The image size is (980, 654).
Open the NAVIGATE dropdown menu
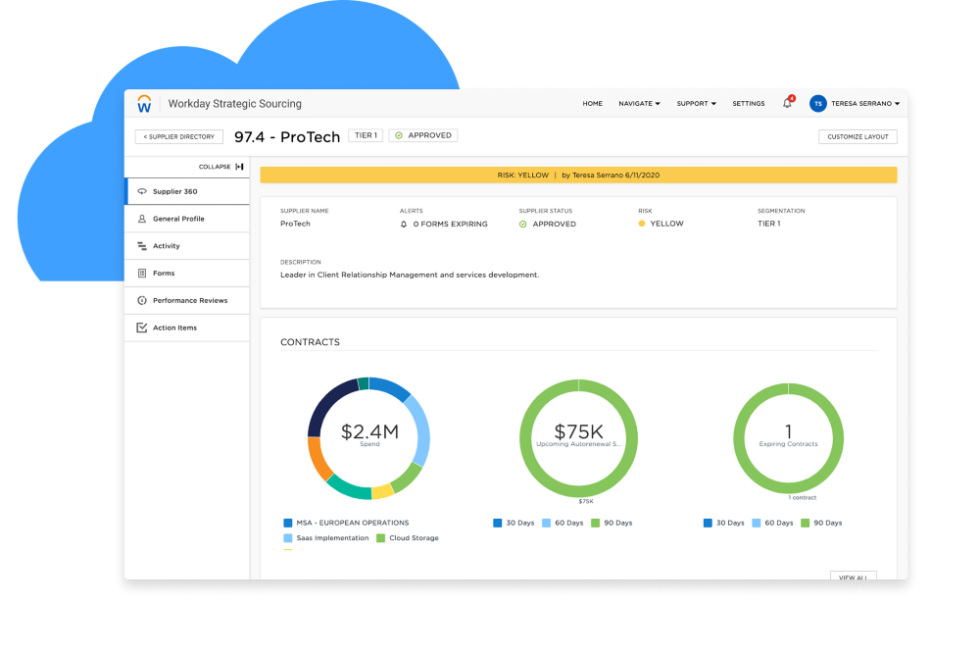click(x=638, y=103)
